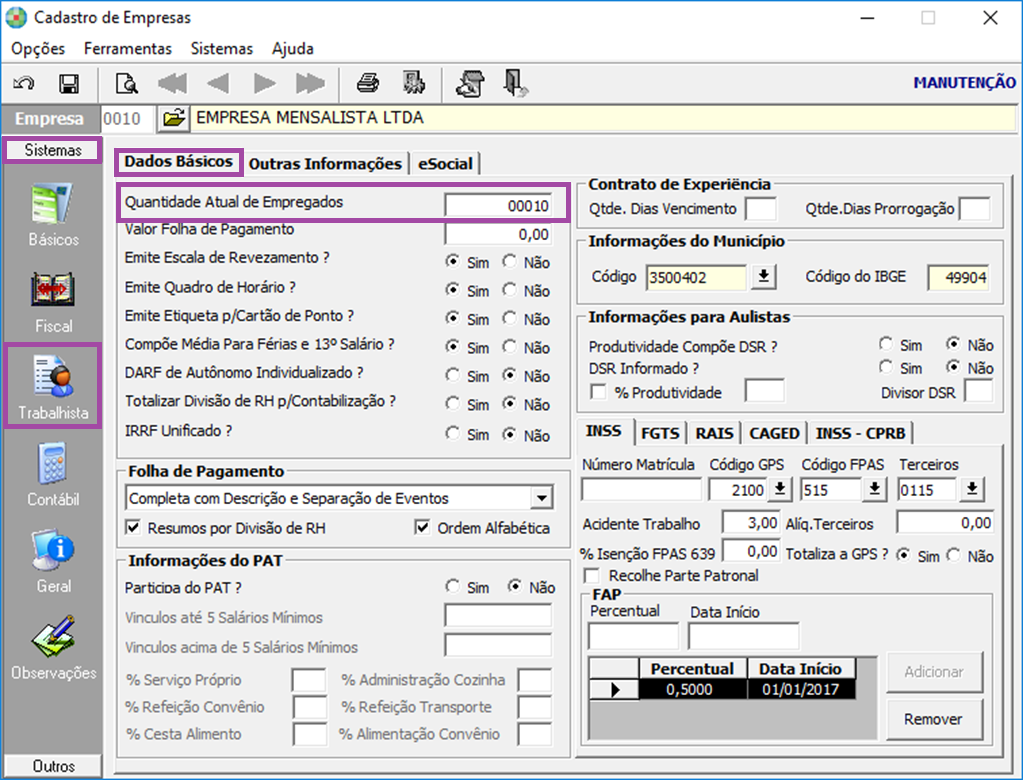This screenshot has width=1023, height=780.
Task: Open Terceiros lookup arrow
Action: pos(972,489)
